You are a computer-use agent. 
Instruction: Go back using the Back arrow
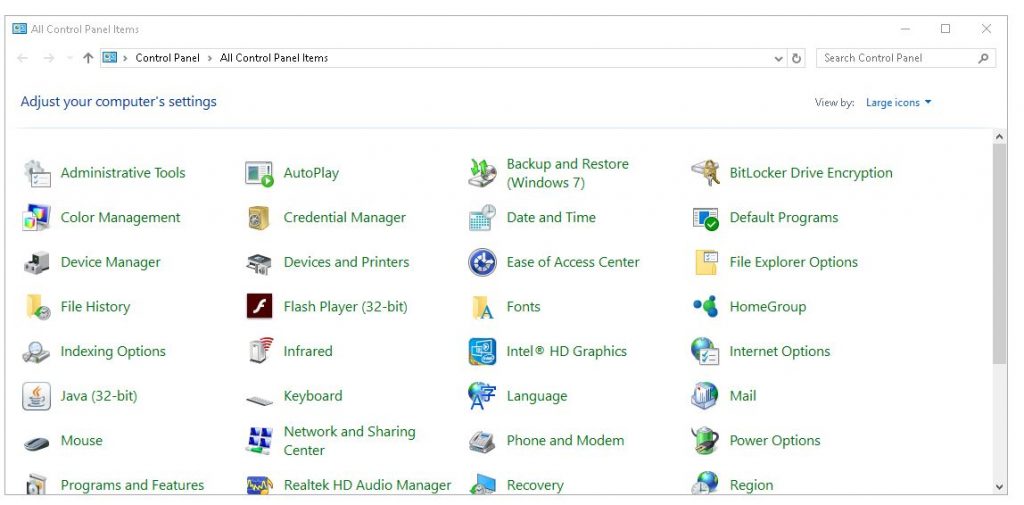coord(23,58)
